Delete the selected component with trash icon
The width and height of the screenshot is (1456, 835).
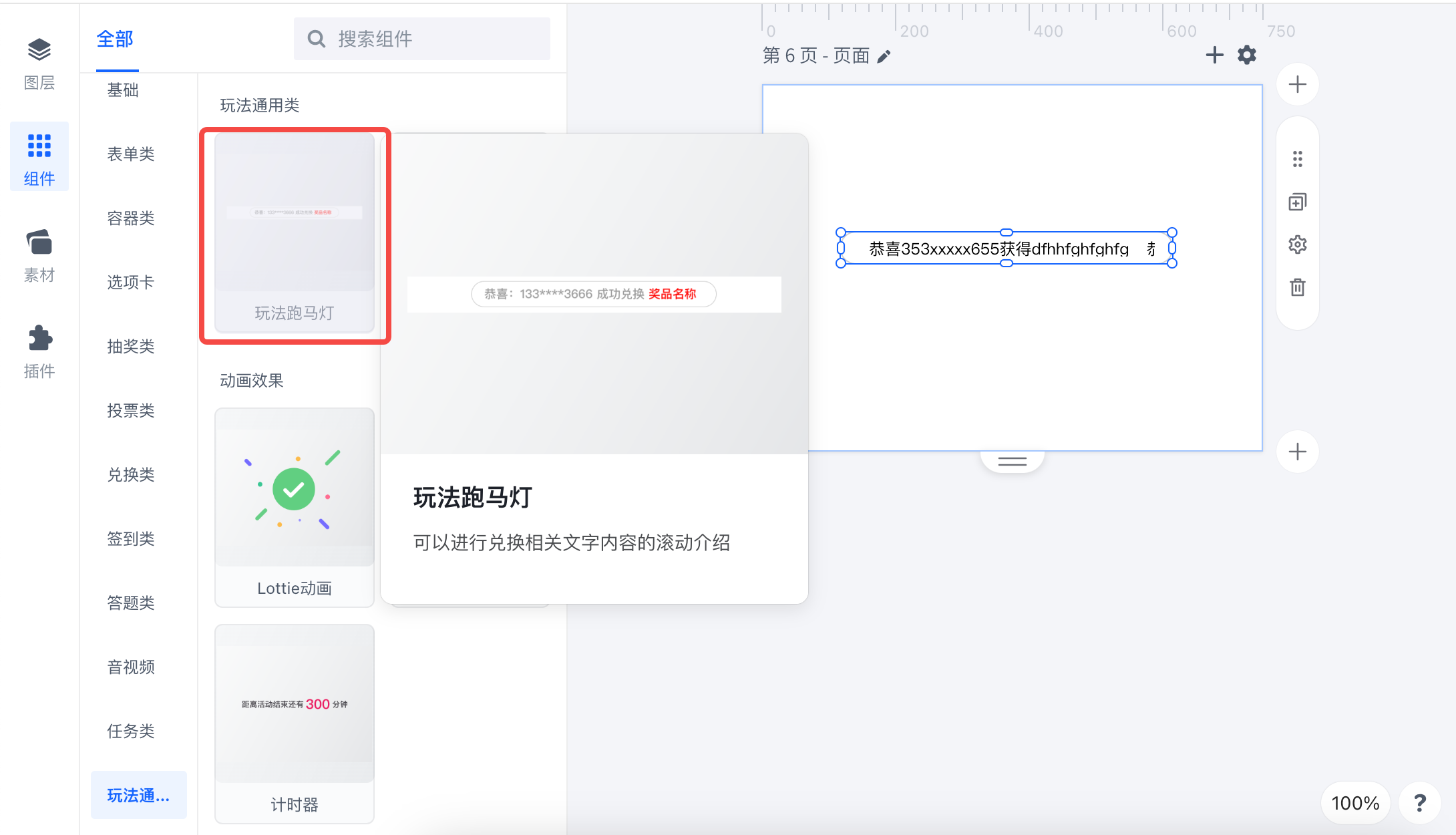[1297, 287]
